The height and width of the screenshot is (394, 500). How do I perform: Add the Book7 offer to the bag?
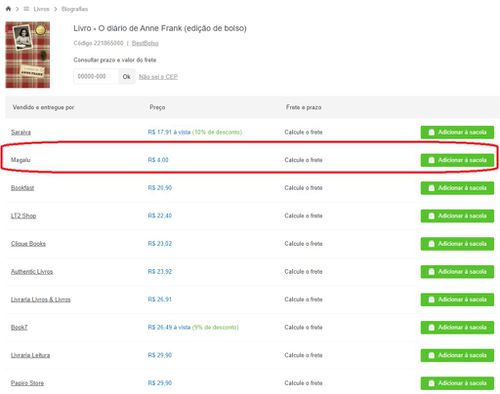pos(457,328)
